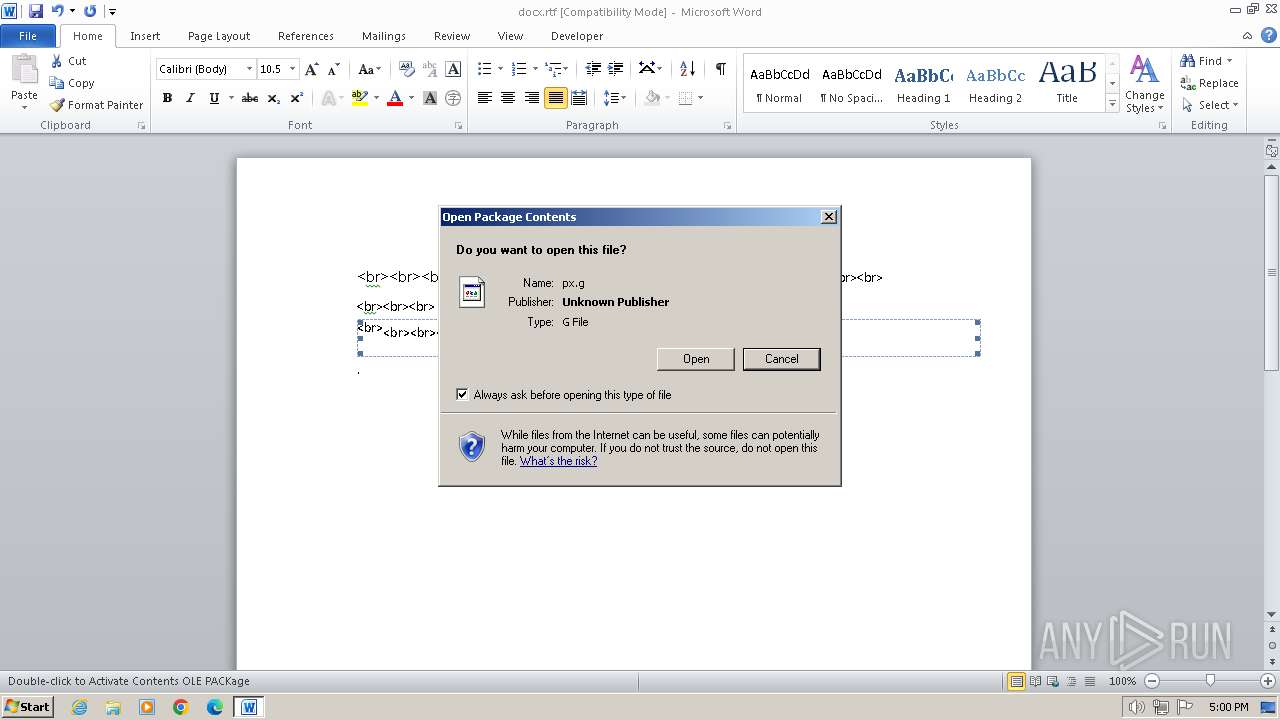The height and width of the screenshot is (720, 1280).
Task: Click the Paste clipboard icon
Action: click(24, 70)
